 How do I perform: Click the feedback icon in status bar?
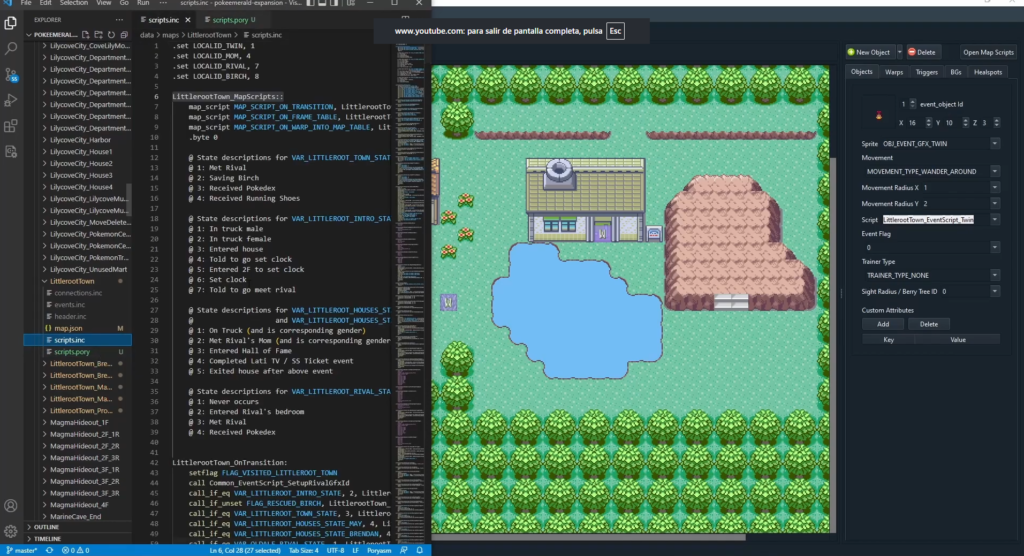[x=404, y=550]
